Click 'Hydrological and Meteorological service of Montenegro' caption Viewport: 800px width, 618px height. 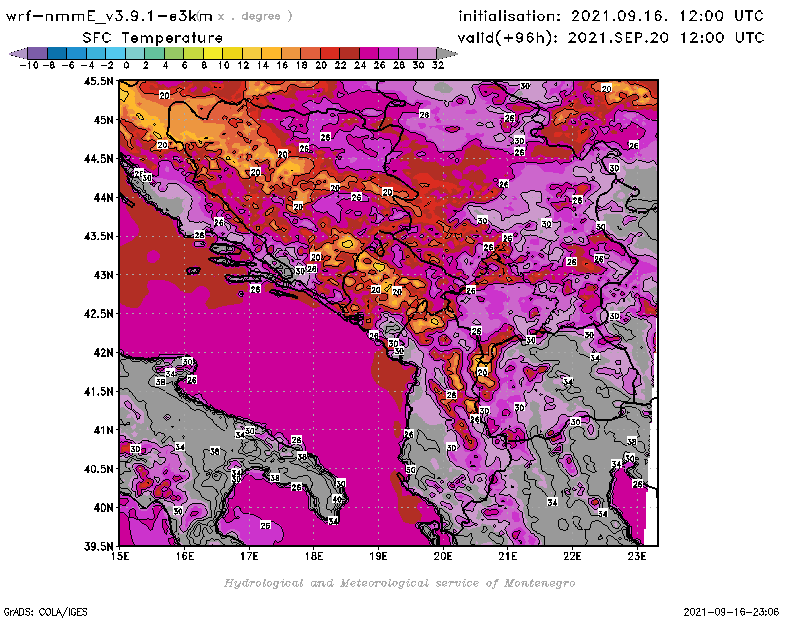click(399, 583)
